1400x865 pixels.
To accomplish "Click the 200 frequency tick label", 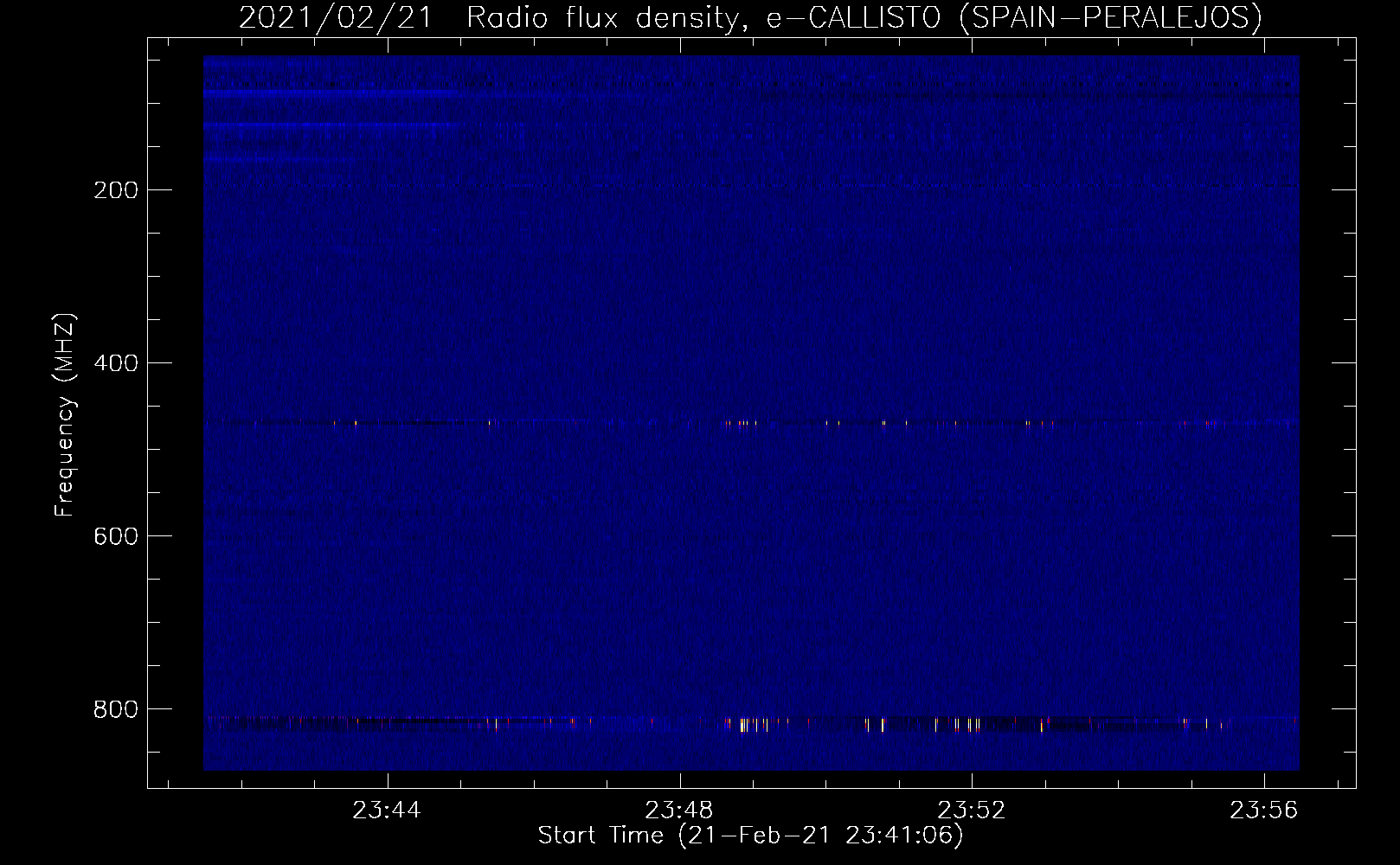I will 115,190.
